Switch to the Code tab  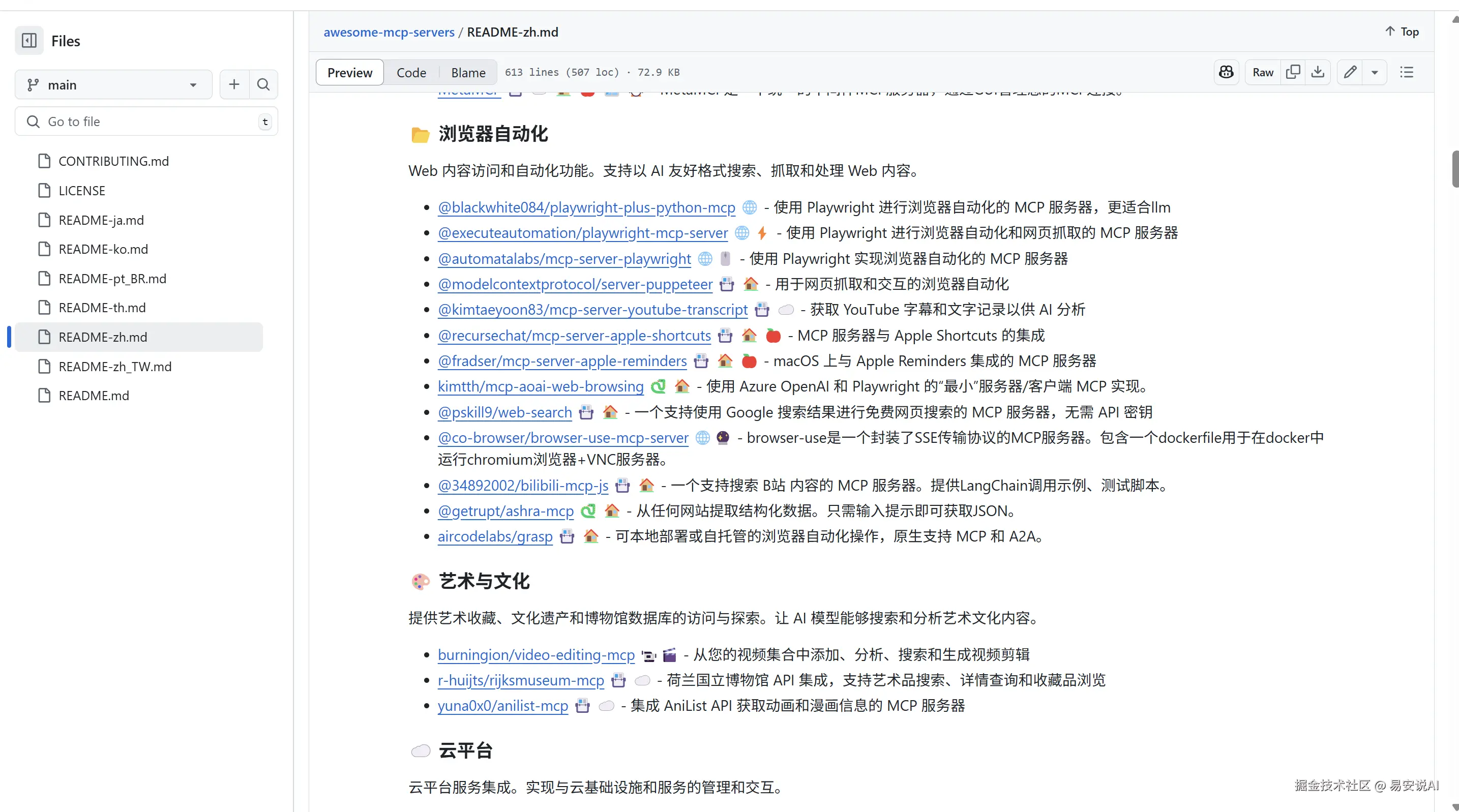(x=411, y=73)
